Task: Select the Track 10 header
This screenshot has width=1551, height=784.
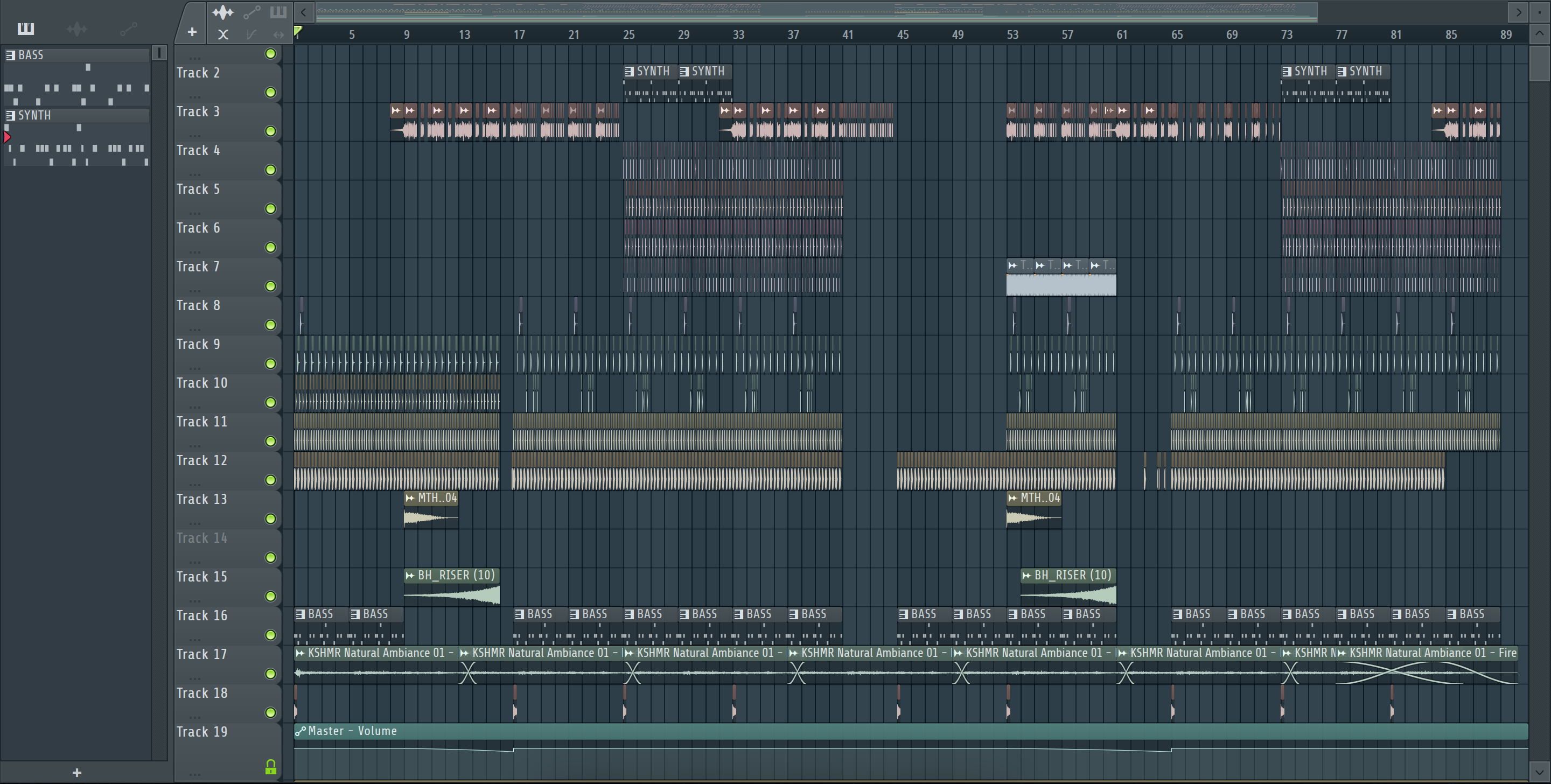Action: [228, 393]
